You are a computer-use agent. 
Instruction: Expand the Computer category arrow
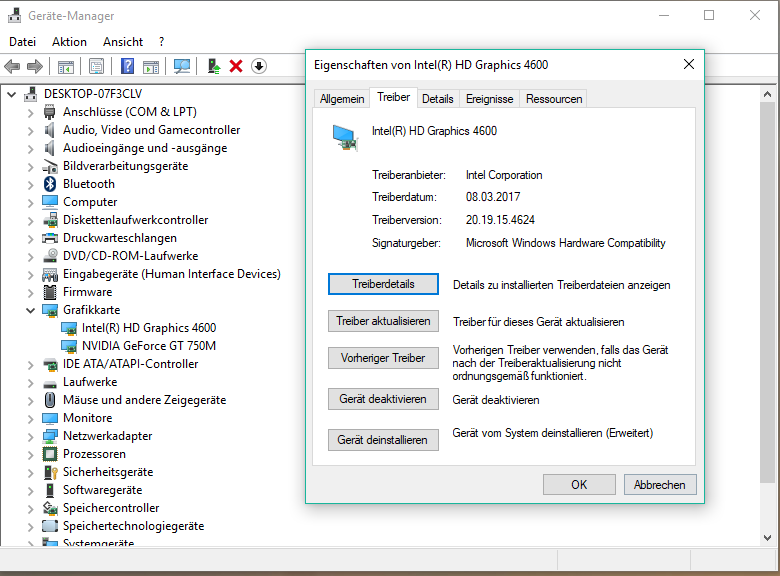coord(30,202)
